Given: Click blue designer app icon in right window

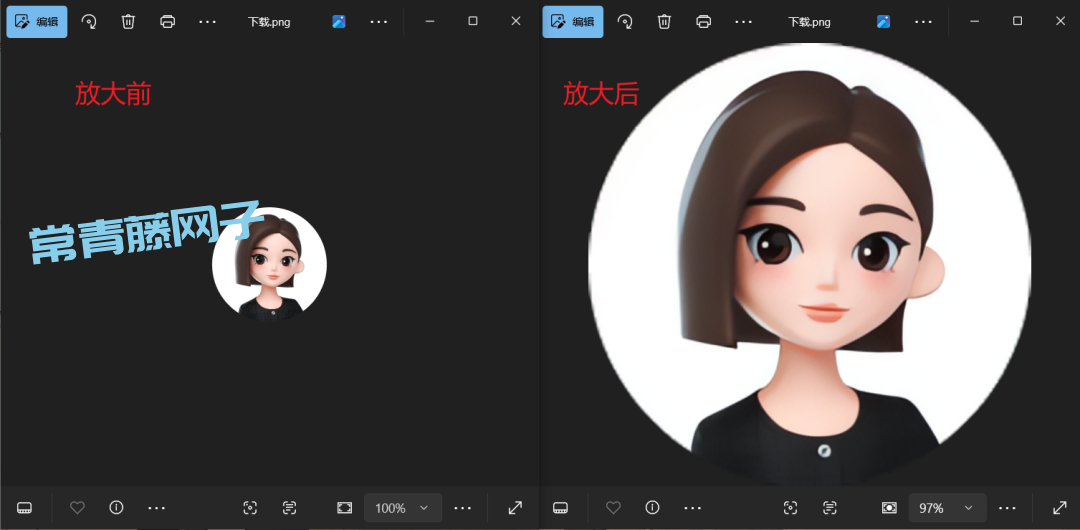Looking at the screenshot, I should (x=884, y=21).
